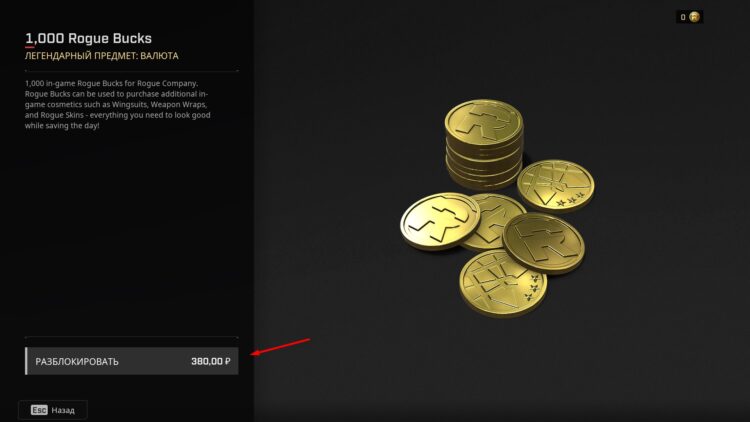
Task: Click the Esc key icon
Action: [x=39, y=410]
